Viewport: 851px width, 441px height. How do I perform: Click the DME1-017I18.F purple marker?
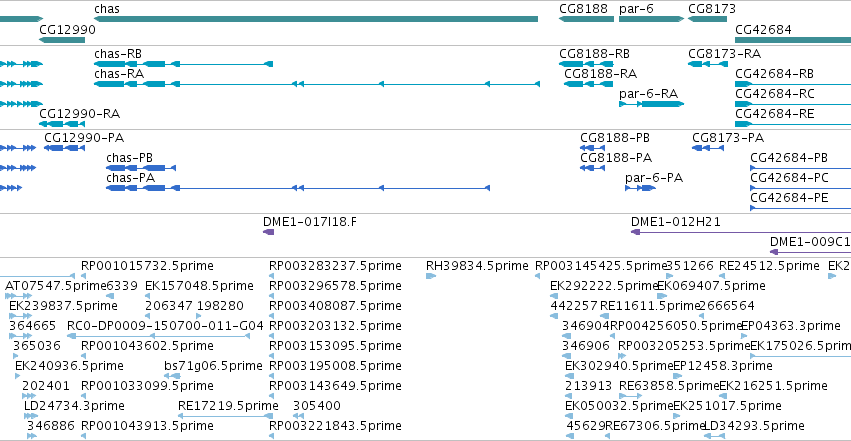269,232
